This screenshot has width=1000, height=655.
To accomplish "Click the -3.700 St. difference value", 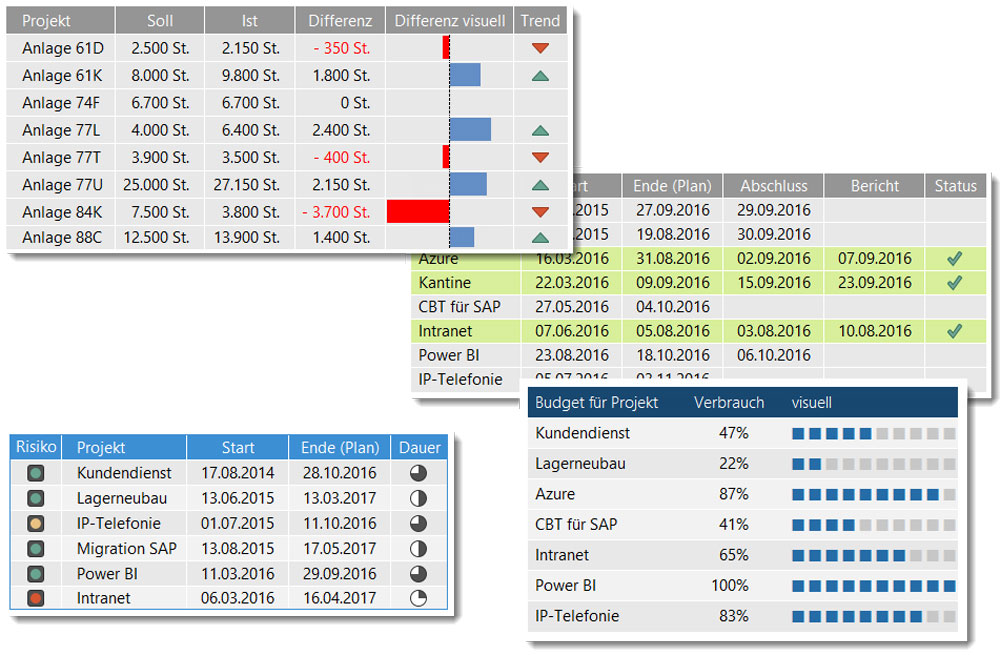I will point(336,211).
